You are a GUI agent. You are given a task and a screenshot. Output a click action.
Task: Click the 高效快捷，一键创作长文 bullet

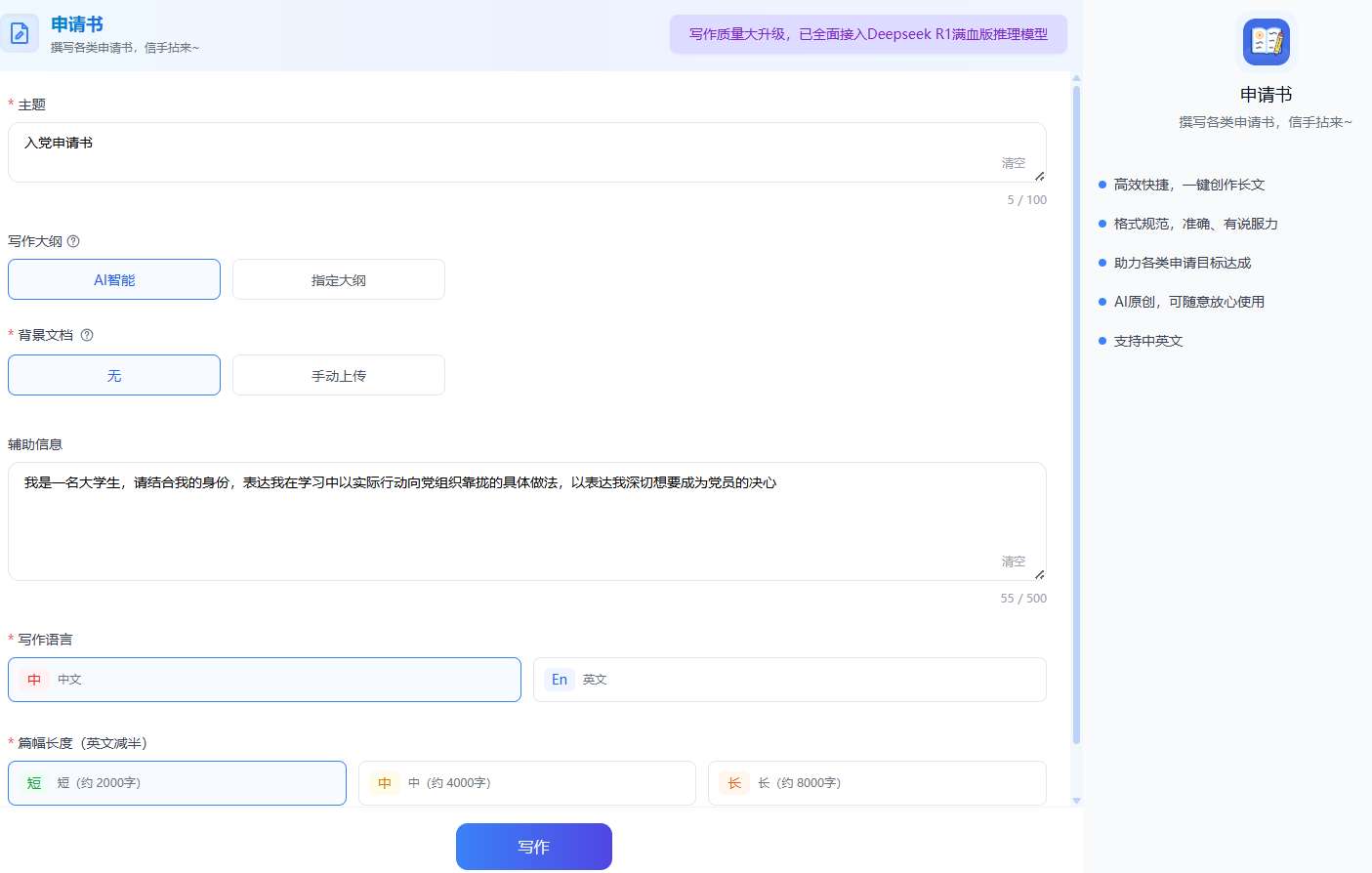[x=1189, y=185]
